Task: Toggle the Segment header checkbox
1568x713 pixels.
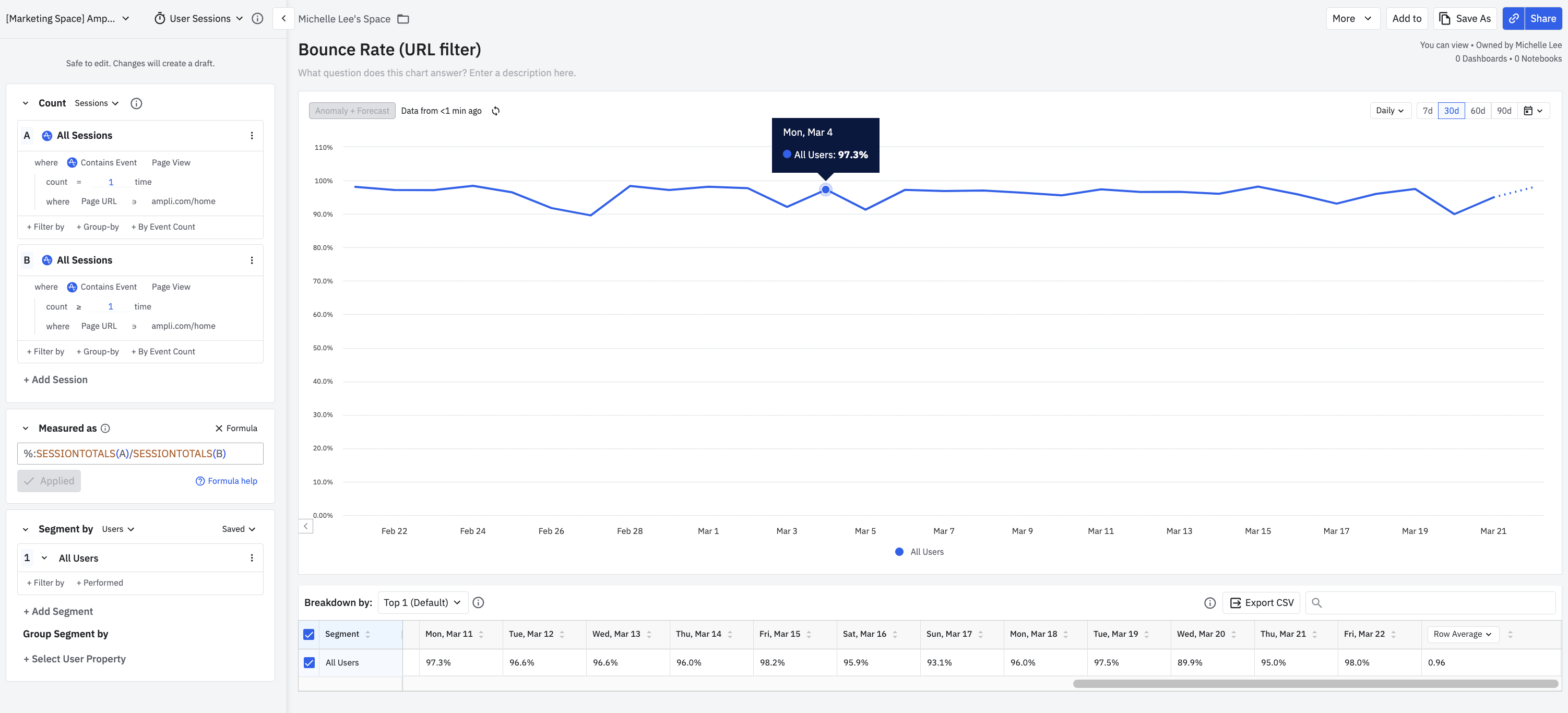Action: pos(309,635)
